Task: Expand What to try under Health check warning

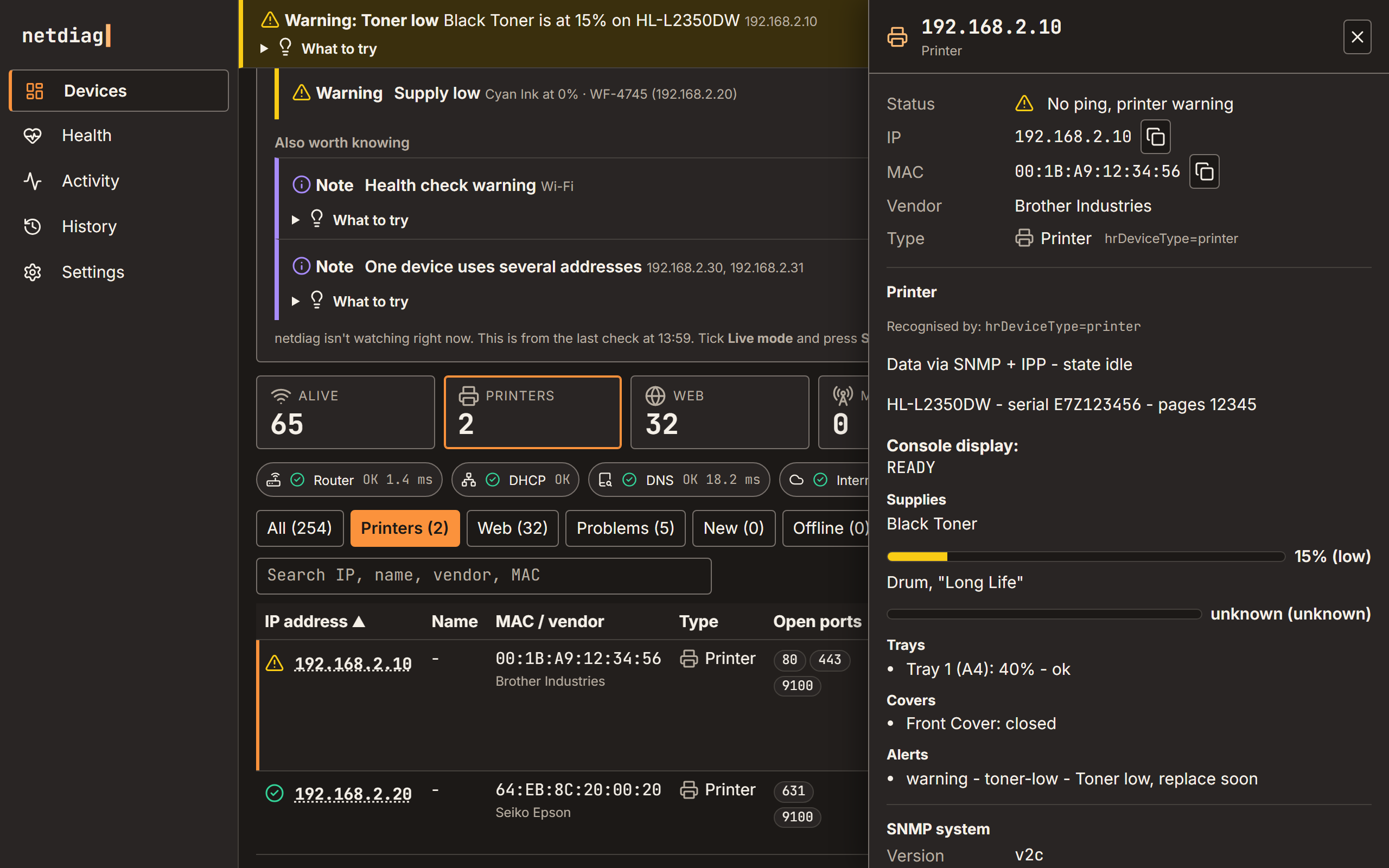Action: (x=351, y=220)
